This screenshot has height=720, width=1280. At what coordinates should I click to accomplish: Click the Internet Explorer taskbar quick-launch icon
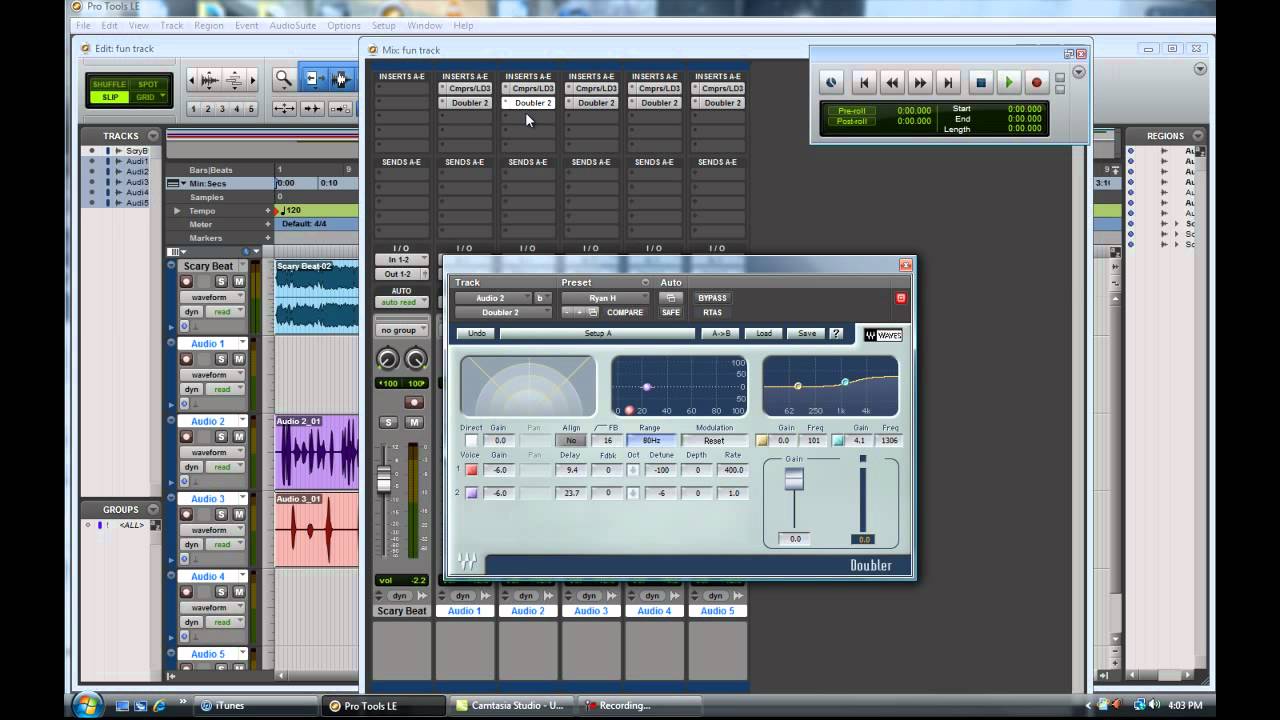159,705
